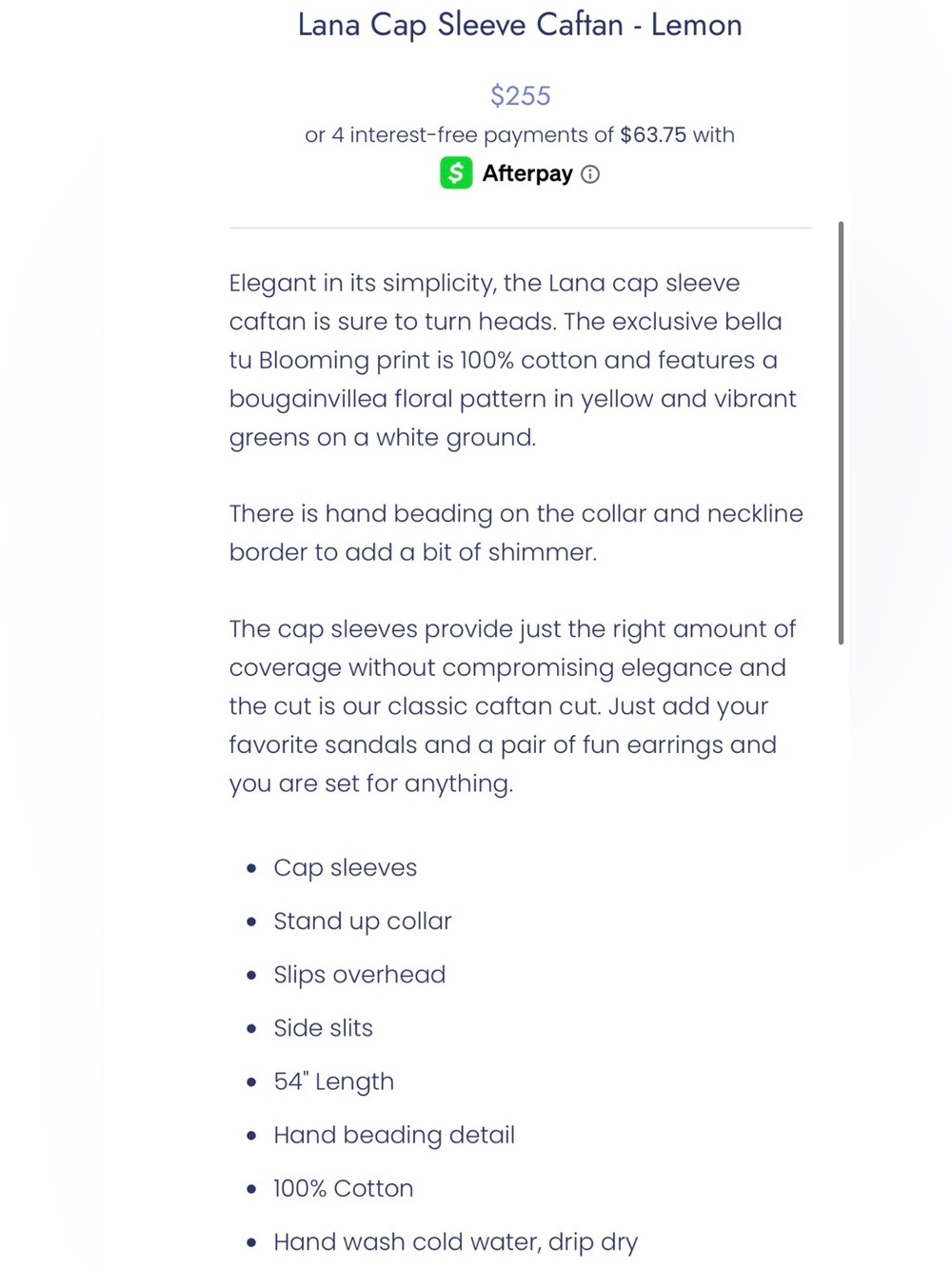
Task: Click the '54" Length' bullet item
Action: coord(333,1081)
